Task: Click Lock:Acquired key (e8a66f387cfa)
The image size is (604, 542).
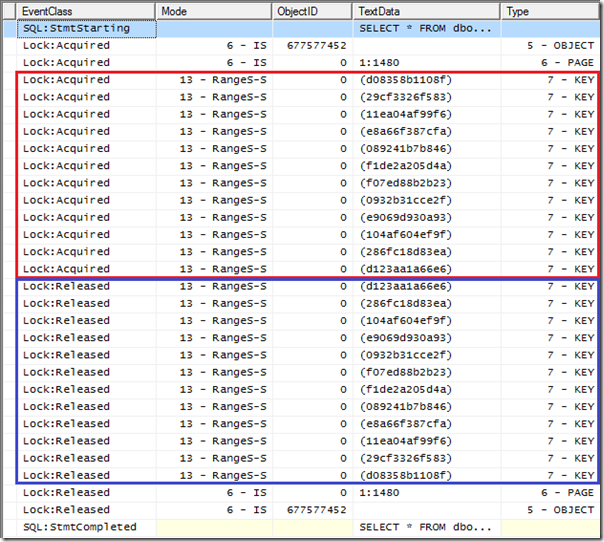Action: (x=406, y=131)
